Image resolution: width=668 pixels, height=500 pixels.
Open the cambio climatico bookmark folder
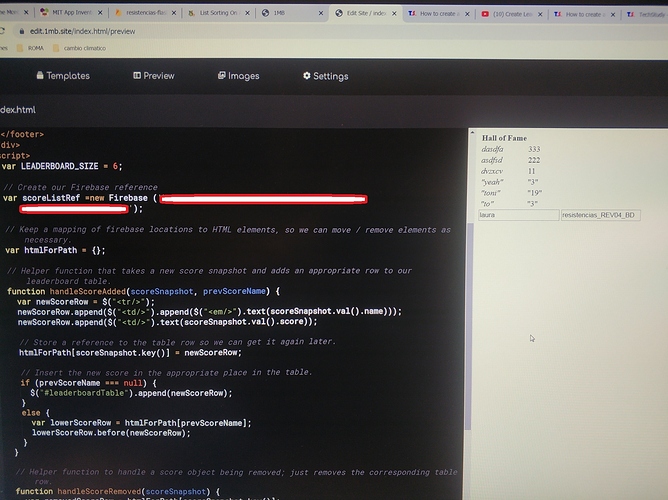click(79, 48)
